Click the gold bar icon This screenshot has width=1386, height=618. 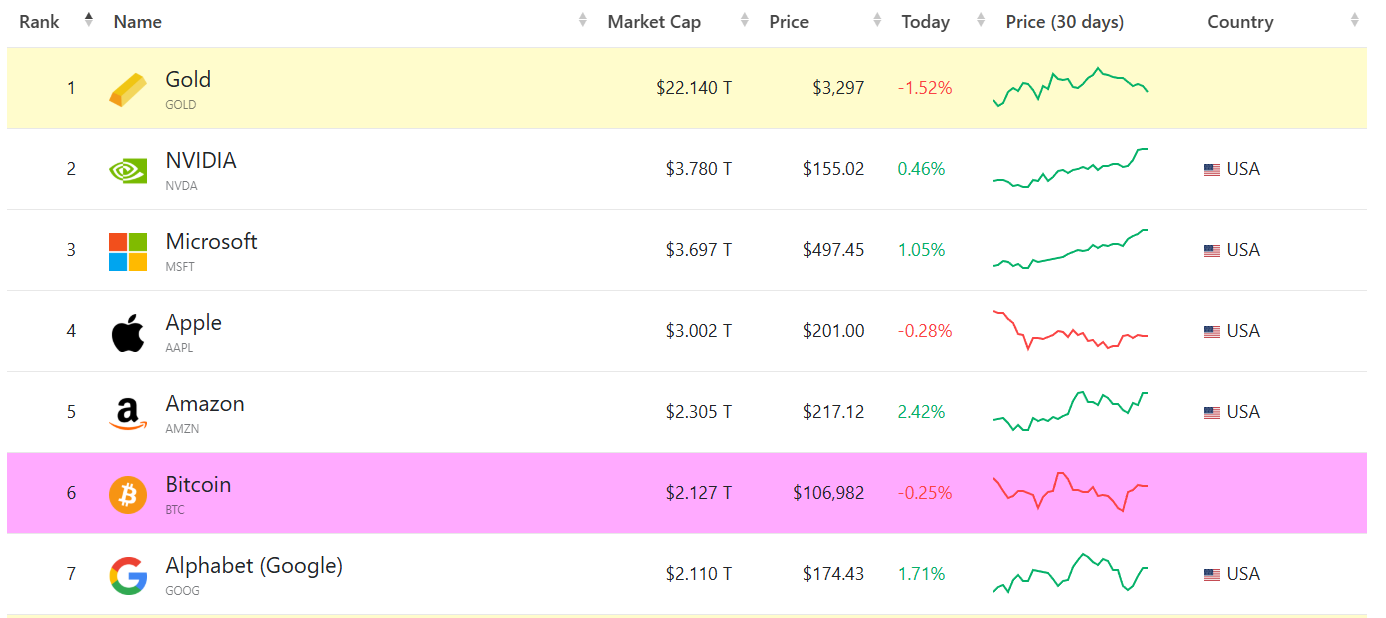tap(126, 87)
